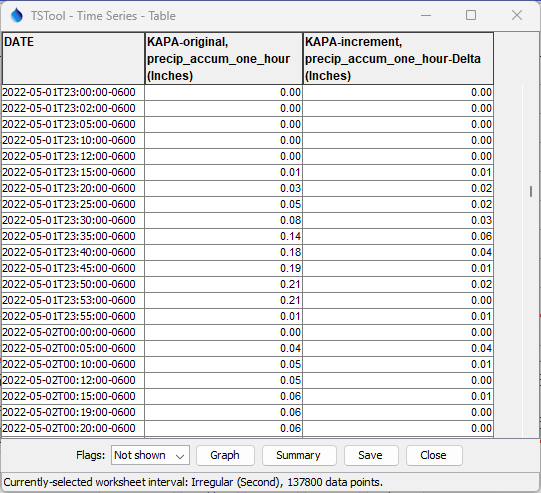
Task: Select date cell 2022-05-01T23:02:00-0600
Action: click(x=73, y=108)
